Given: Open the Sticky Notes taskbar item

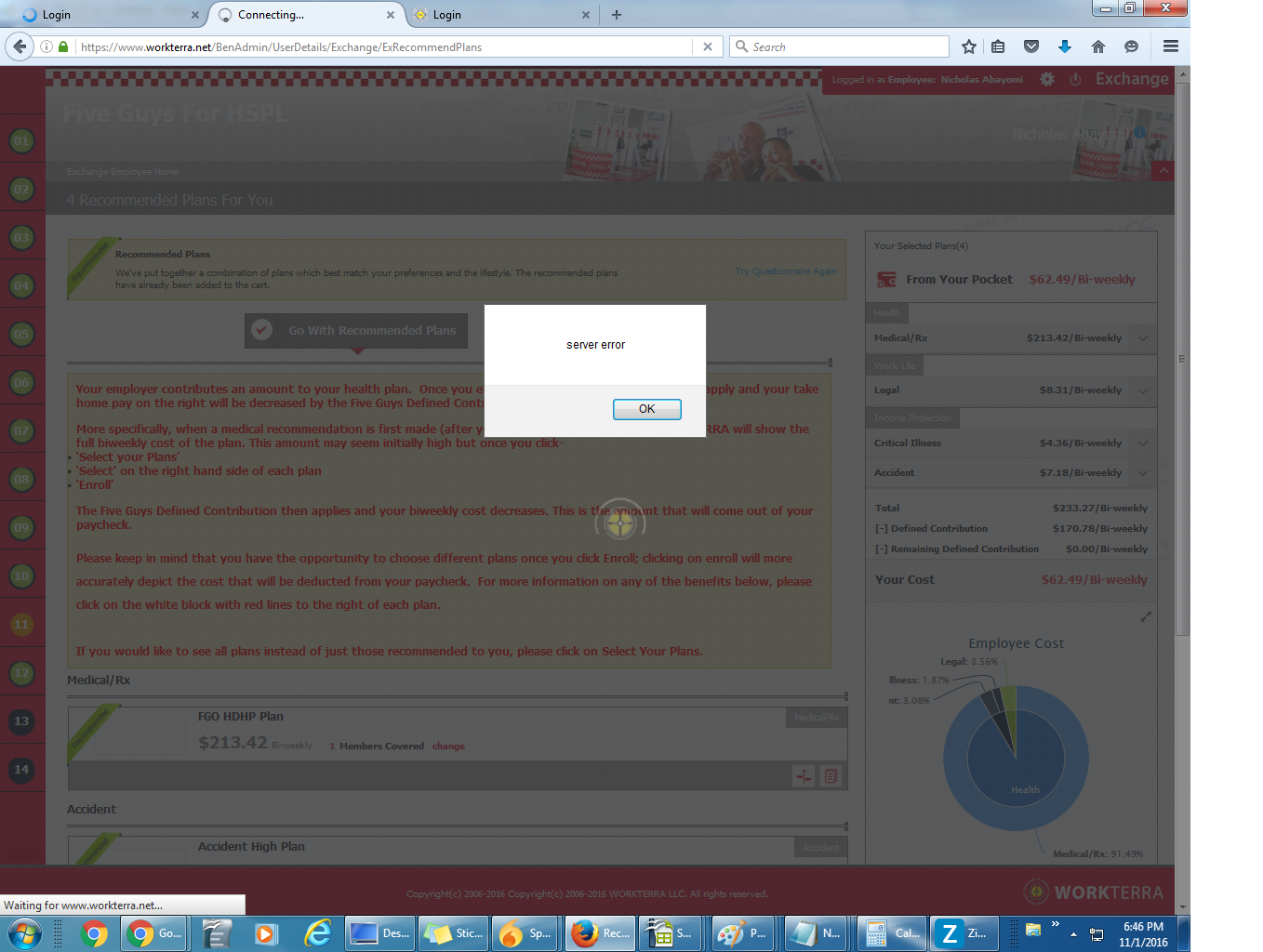Looking at the screenshot, I should [x=453, y=933].
